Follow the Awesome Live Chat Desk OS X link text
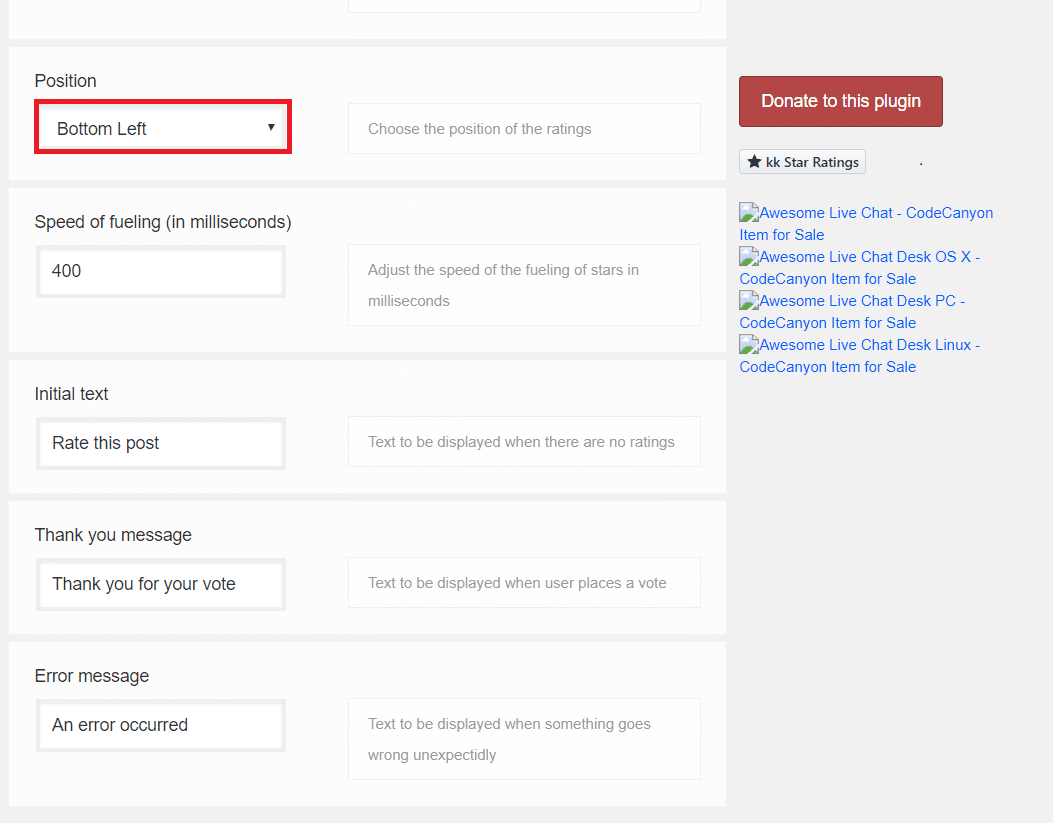Viewport: 1053px width, 823px height. [869, 257]
